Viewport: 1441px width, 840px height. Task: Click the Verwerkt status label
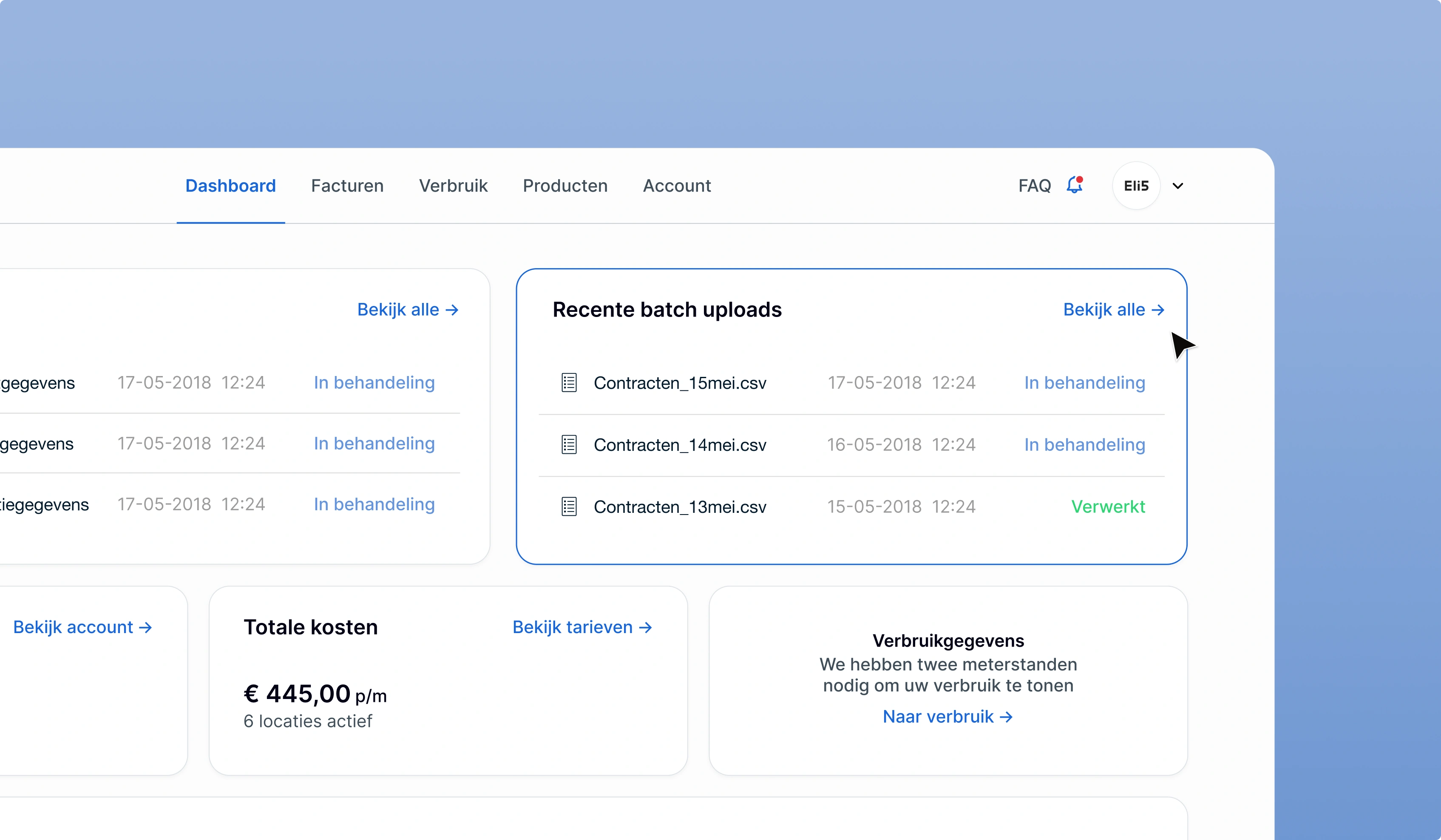pos(1108,506)
